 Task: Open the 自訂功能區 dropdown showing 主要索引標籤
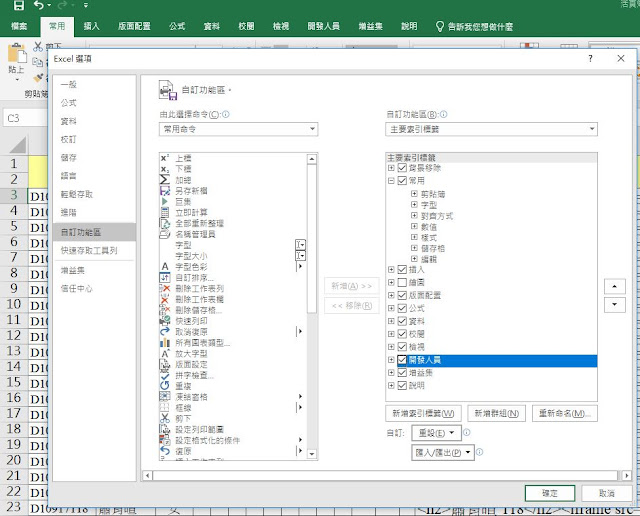click(491, 129)
